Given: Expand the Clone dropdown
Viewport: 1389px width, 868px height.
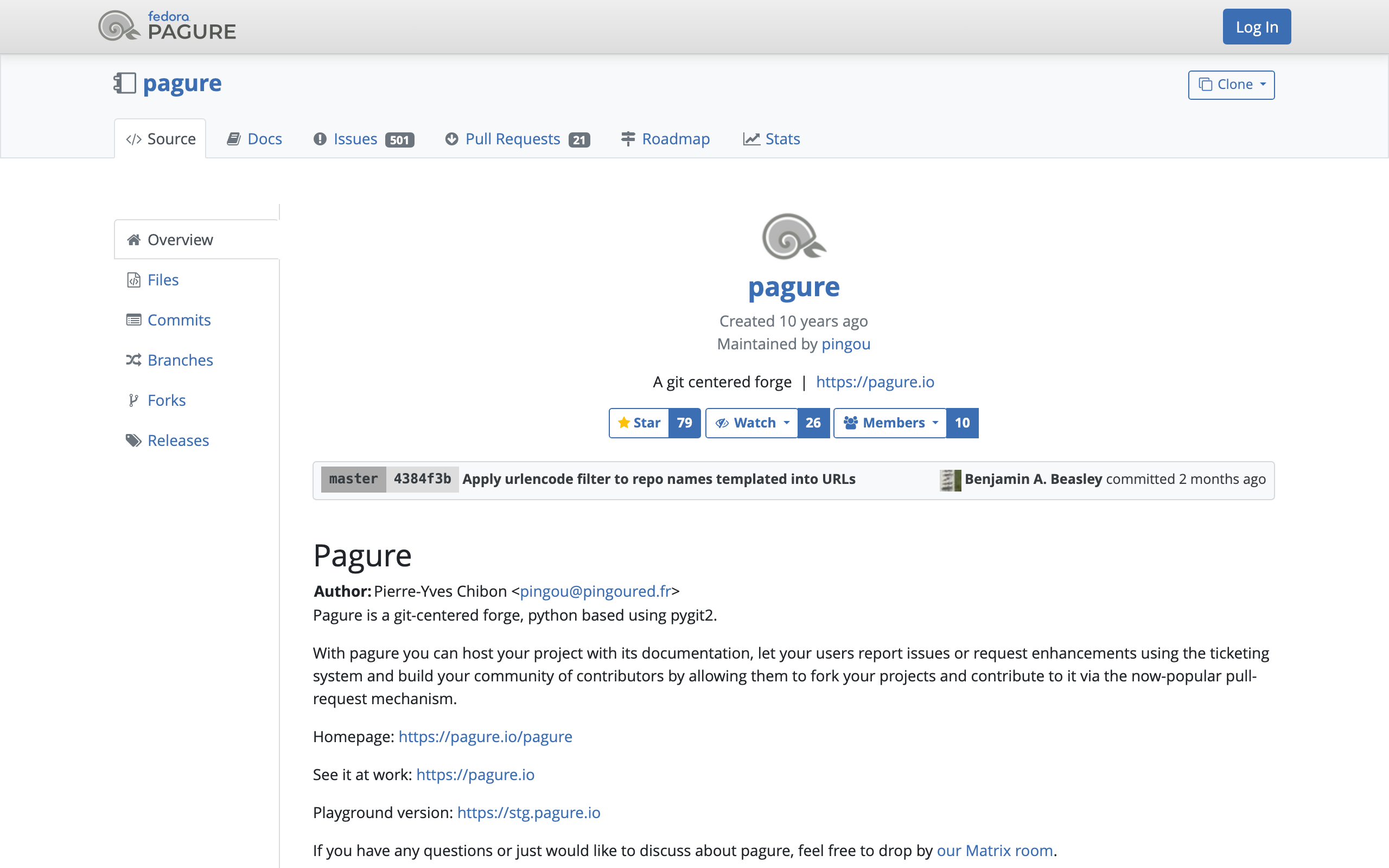Looking at the screenshot, I should pyautogui.click(x=1231, y=85).
